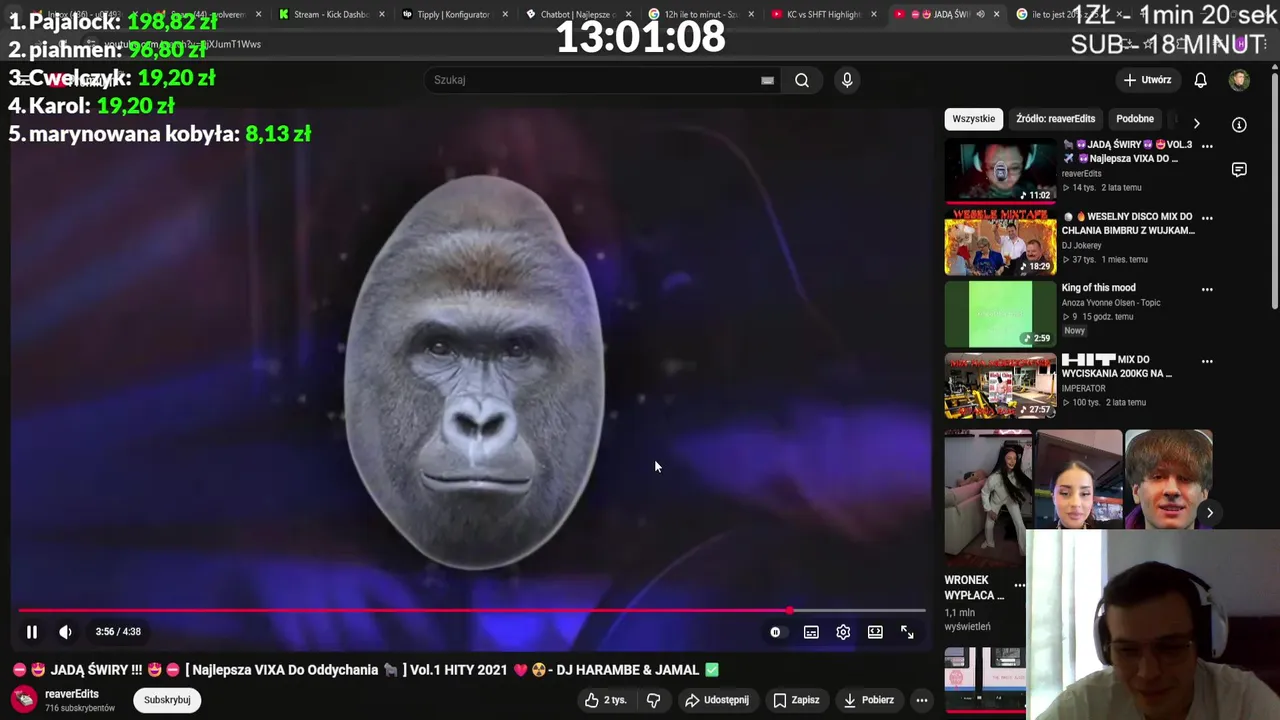1280x720 pixels.
Task: Open the chat icon on the right edge
Action: 1239,170
